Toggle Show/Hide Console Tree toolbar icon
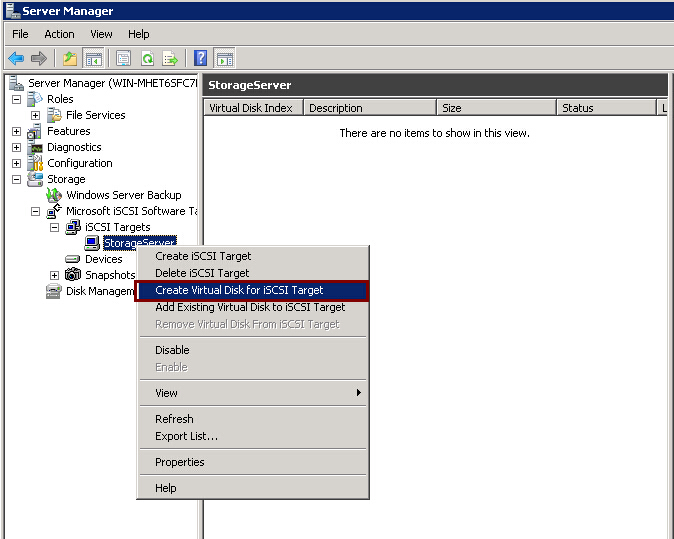Screen dimensions: 674x539 93,58
